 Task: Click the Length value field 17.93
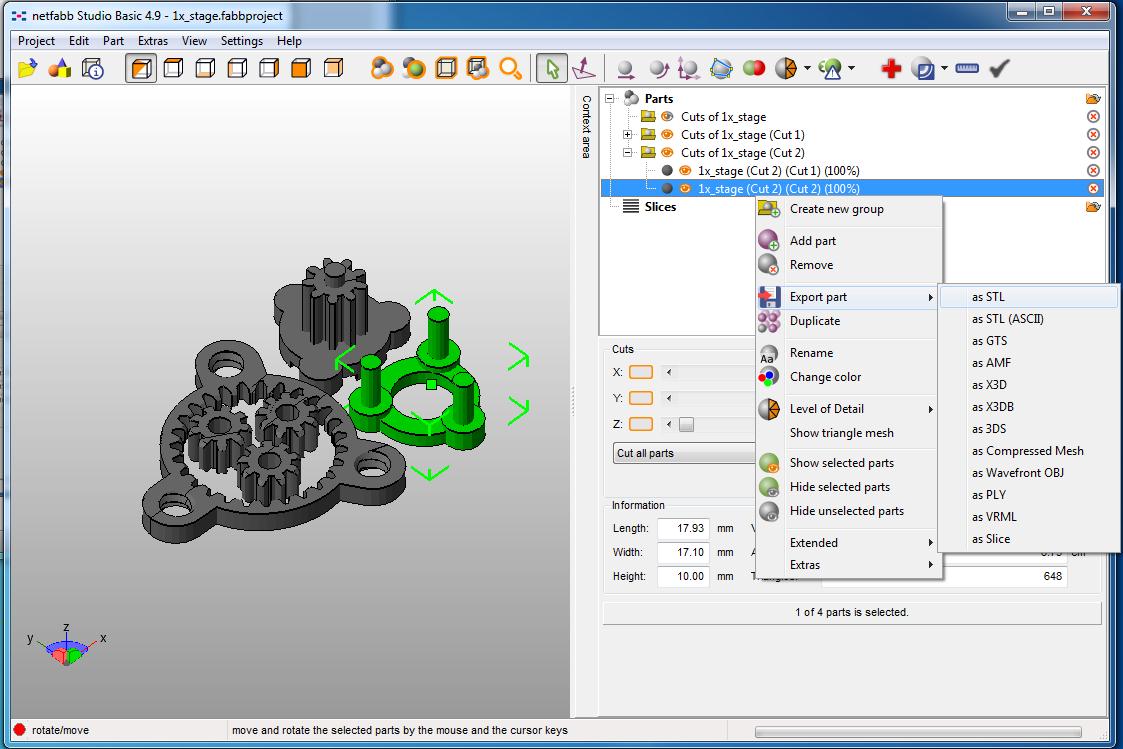pyautogui.click(x=683, y=528)
